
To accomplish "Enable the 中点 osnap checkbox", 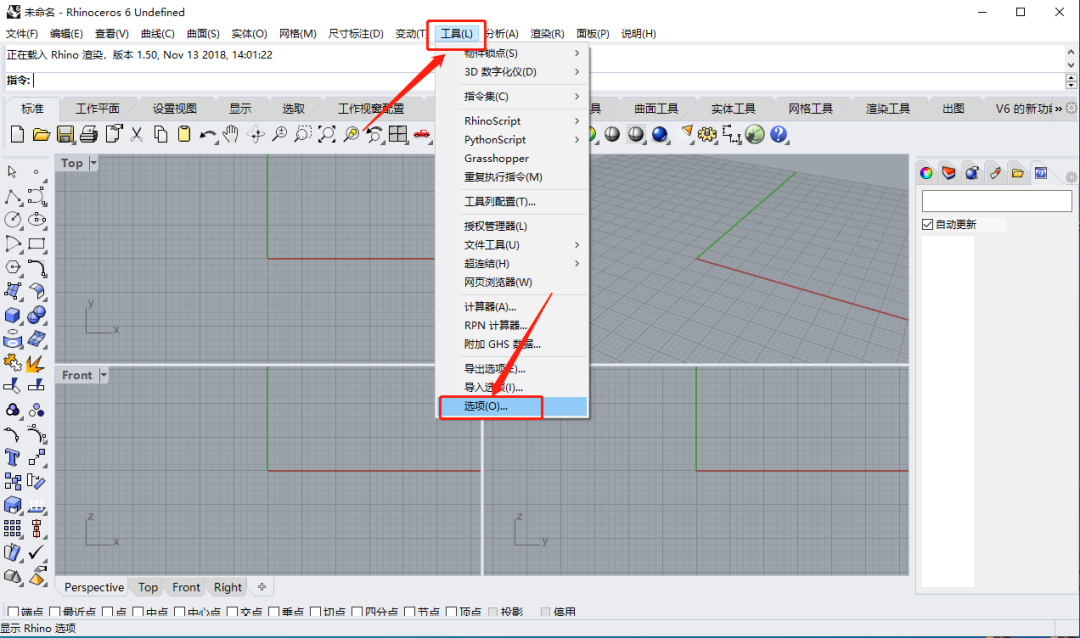I will pyautogui.click(x=138, y=611).
